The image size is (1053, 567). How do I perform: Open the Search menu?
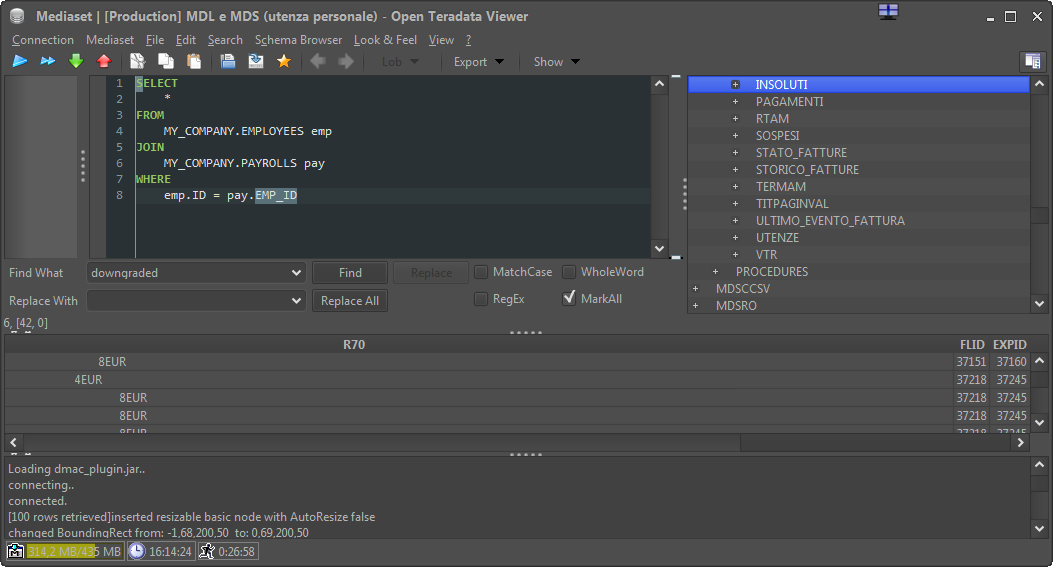click(x=225, y=40)
